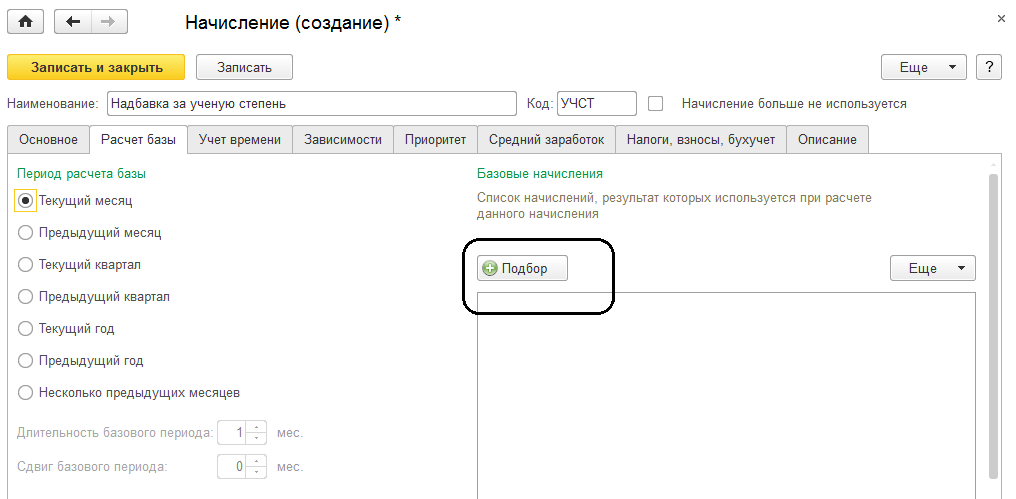This screenshot has height=499, width=1016.
Task: Open the Налоги, взносы, бухучет tab
Action: coord(700,140)
